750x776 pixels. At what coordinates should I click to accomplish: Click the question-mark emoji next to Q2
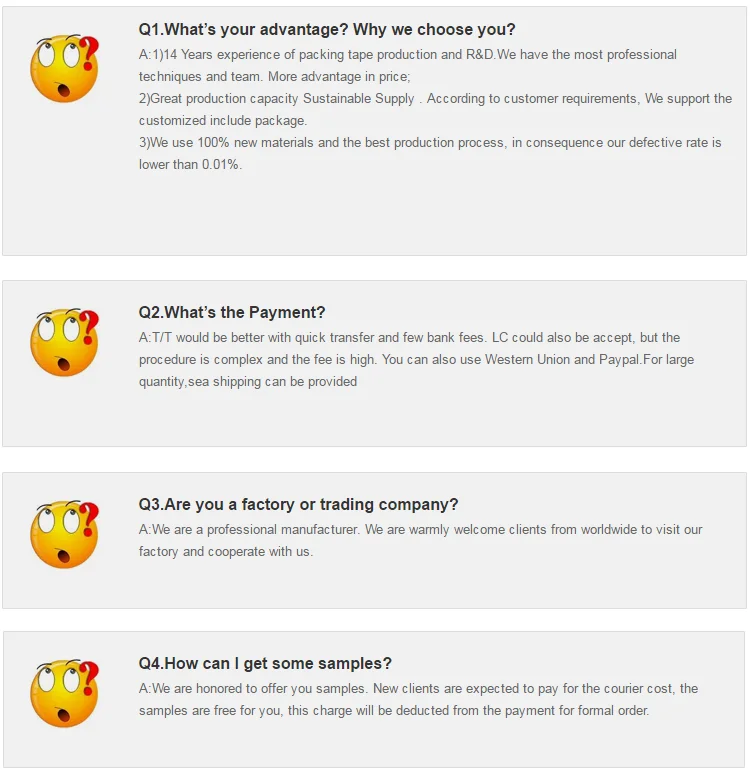click(65, 342)
